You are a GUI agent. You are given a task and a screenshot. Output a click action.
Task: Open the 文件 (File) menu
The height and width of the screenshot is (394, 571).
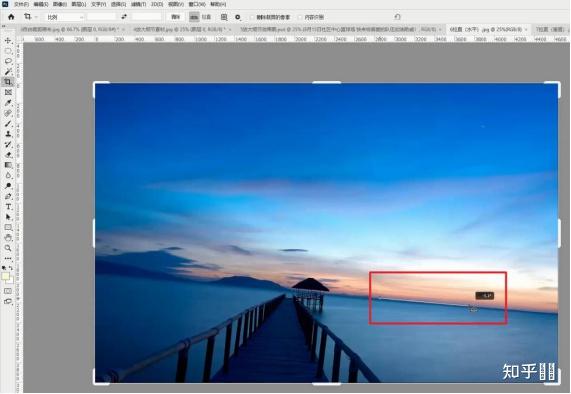click(x=21, y=4)
